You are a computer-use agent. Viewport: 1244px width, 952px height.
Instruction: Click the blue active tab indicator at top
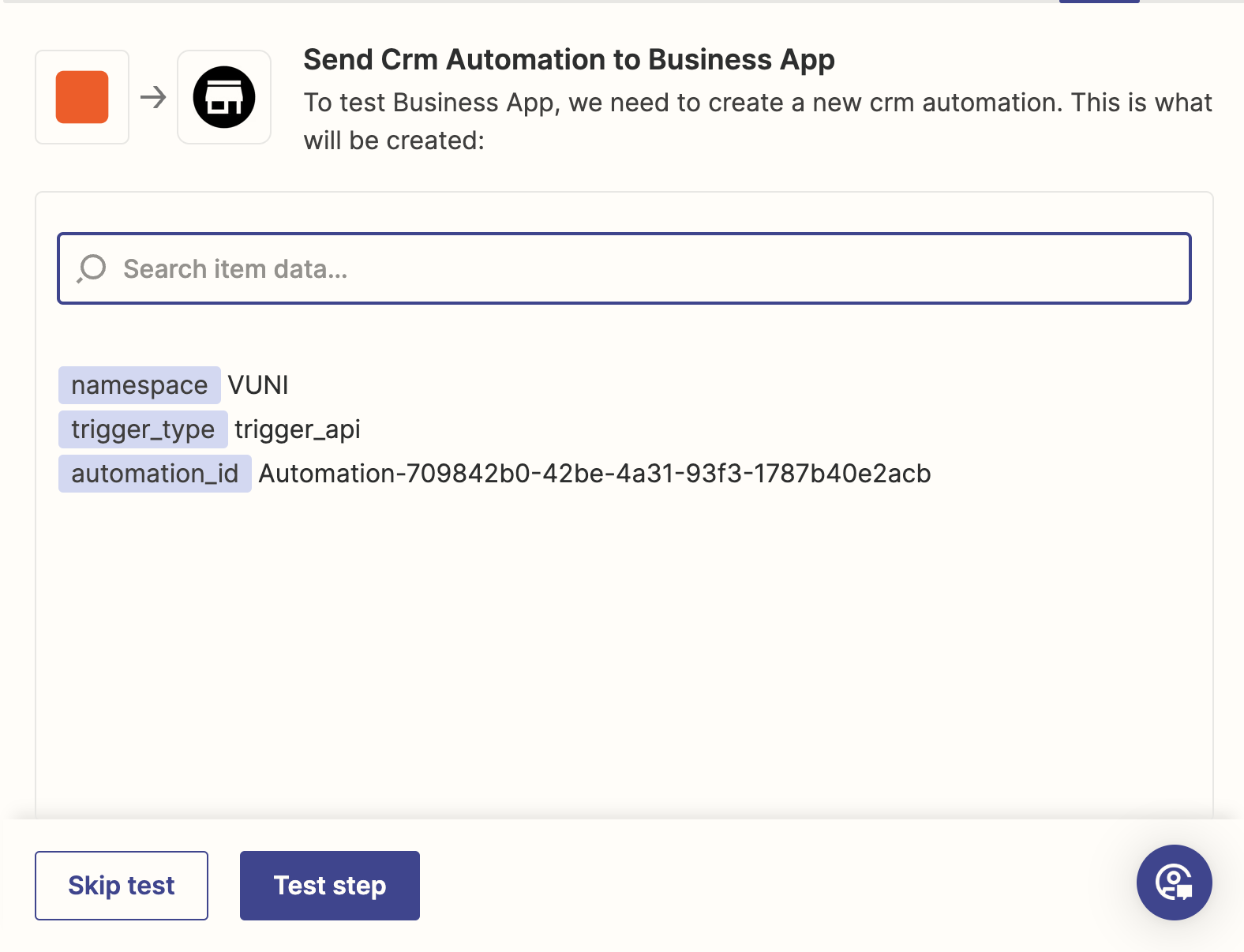tap(1099, 2)
